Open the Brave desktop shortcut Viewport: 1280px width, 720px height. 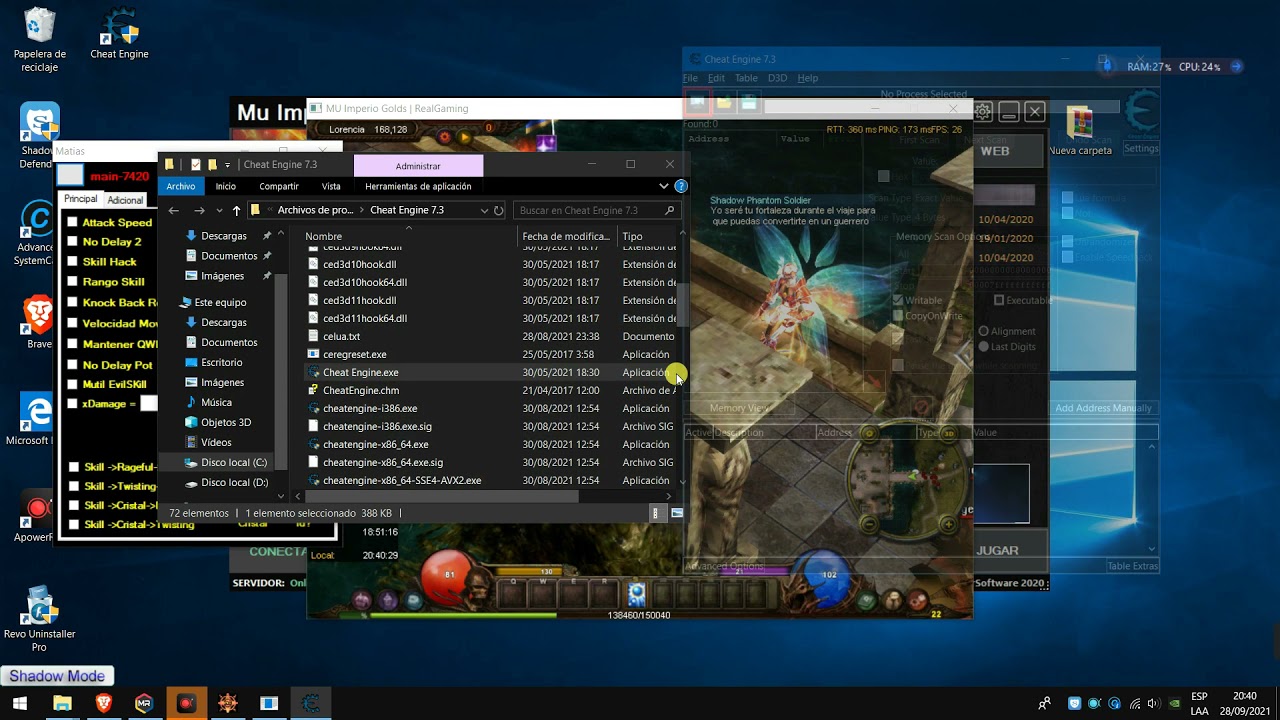[39, 323]
